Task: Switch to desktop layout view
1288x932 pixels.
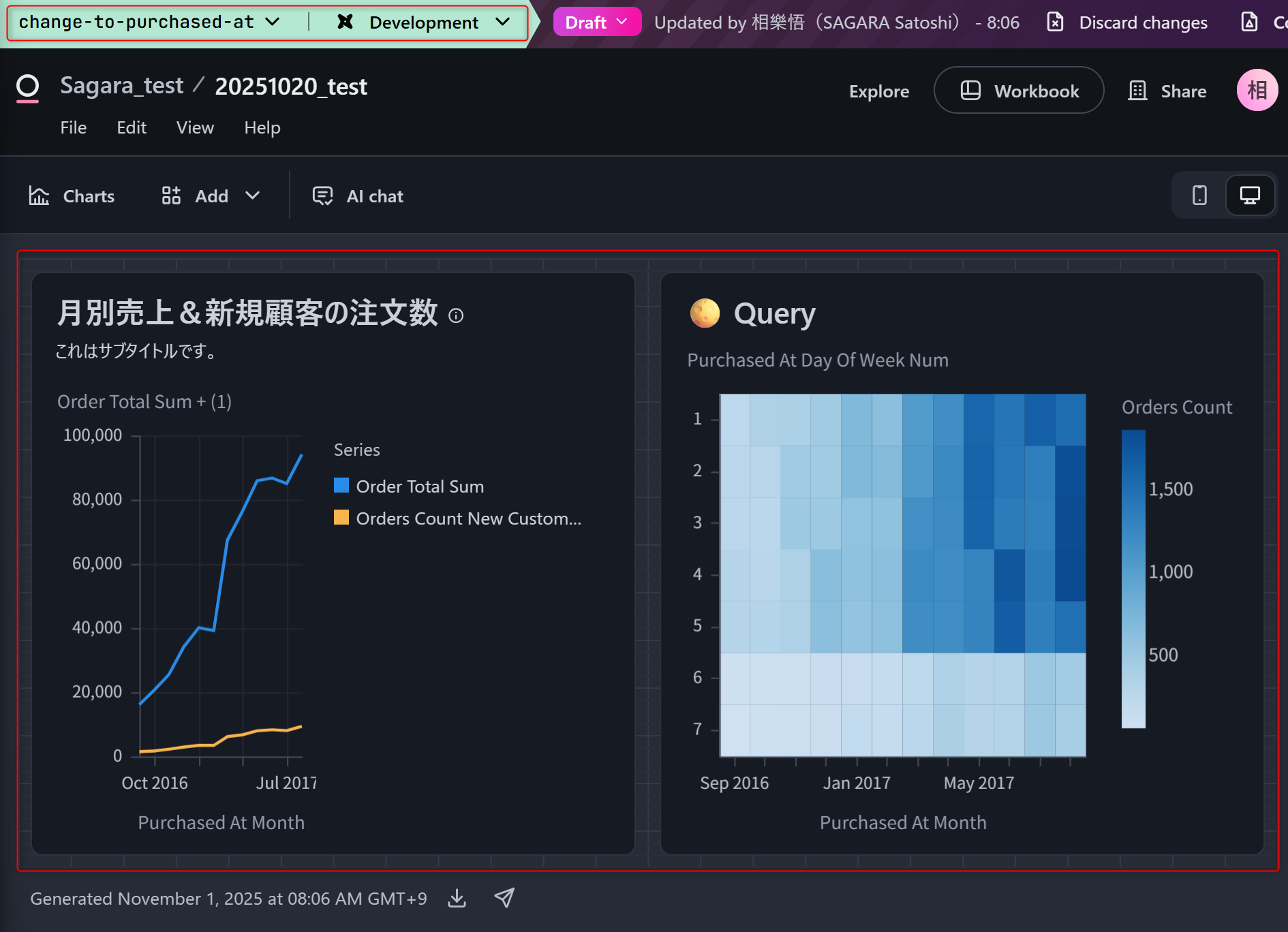Action: (x=1249, y=196)
